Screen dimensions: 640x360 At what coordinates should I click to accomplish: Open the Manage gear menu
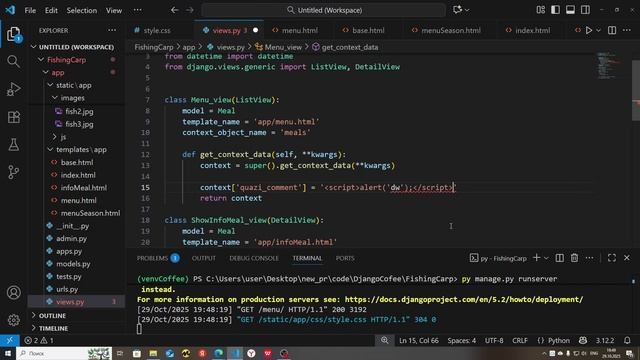click(x=13, y=320)
